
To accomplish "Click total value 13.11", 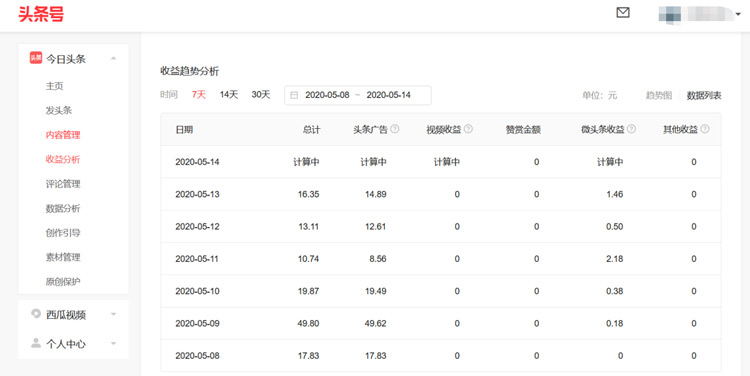I will tap(309, 227).
